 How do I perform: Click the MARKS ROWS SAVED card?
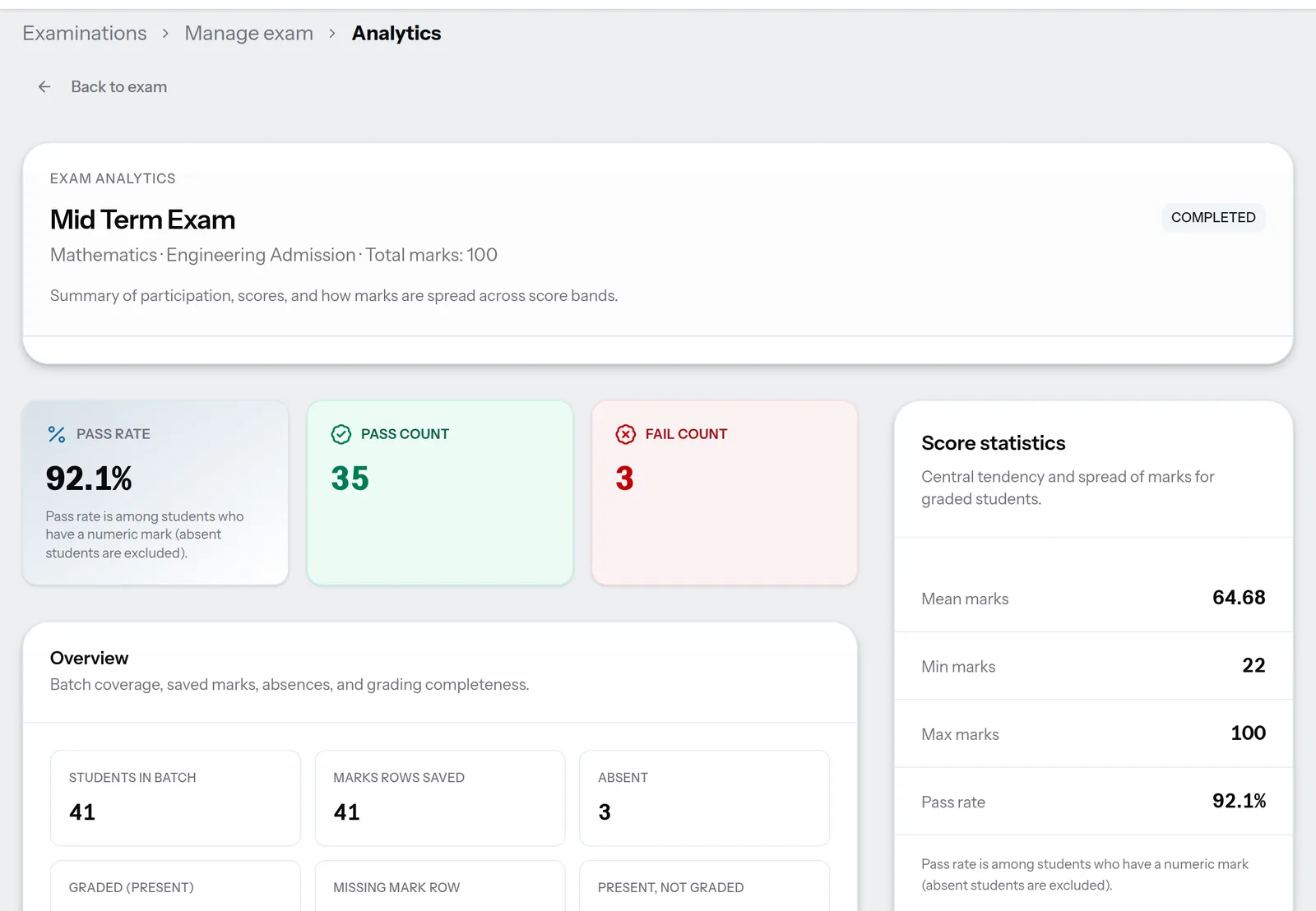tap(440, 798)
